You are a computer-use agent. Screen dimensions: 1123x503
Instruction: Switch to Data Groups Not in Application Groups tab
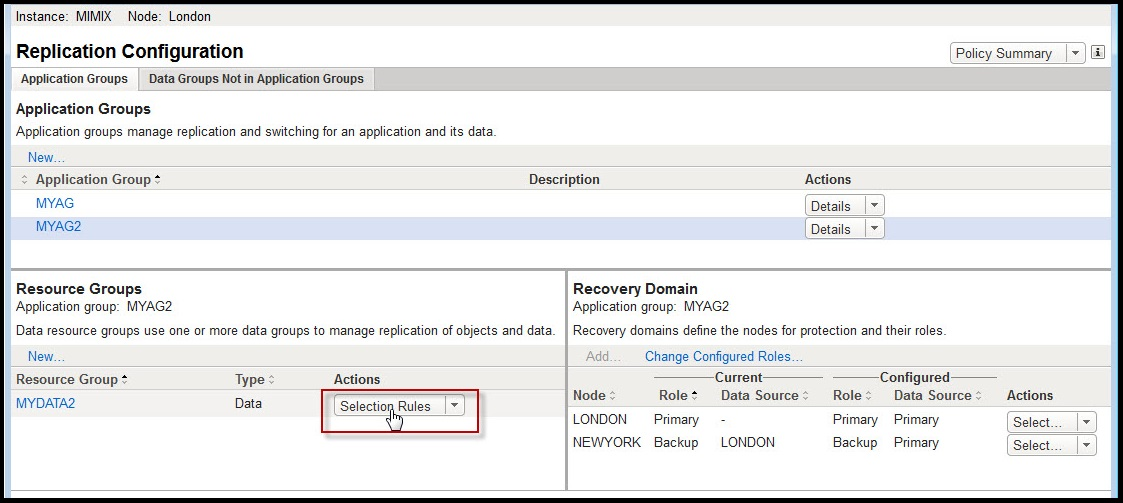(x=256, y=79)
